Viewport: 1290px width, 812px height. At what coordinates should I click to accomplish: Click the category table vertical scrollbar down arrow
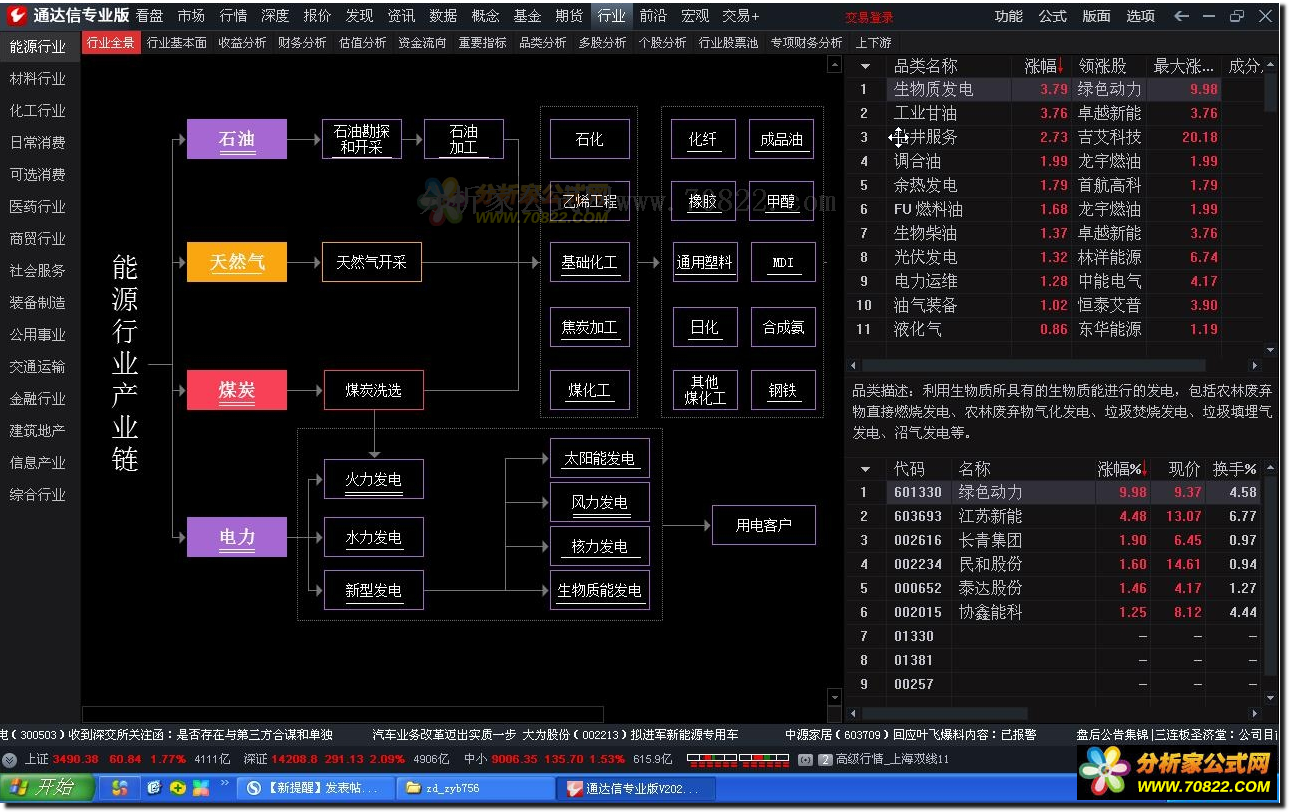[x=1271, y=351]
